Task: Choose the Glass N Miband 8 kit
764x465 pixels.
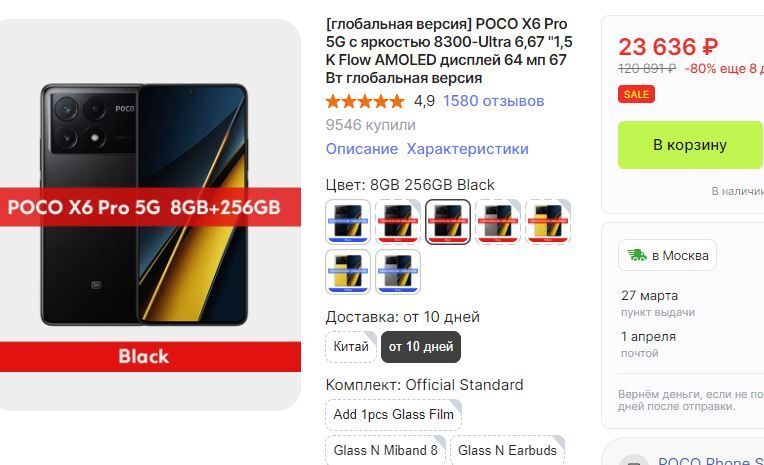Action: point(385,450)
